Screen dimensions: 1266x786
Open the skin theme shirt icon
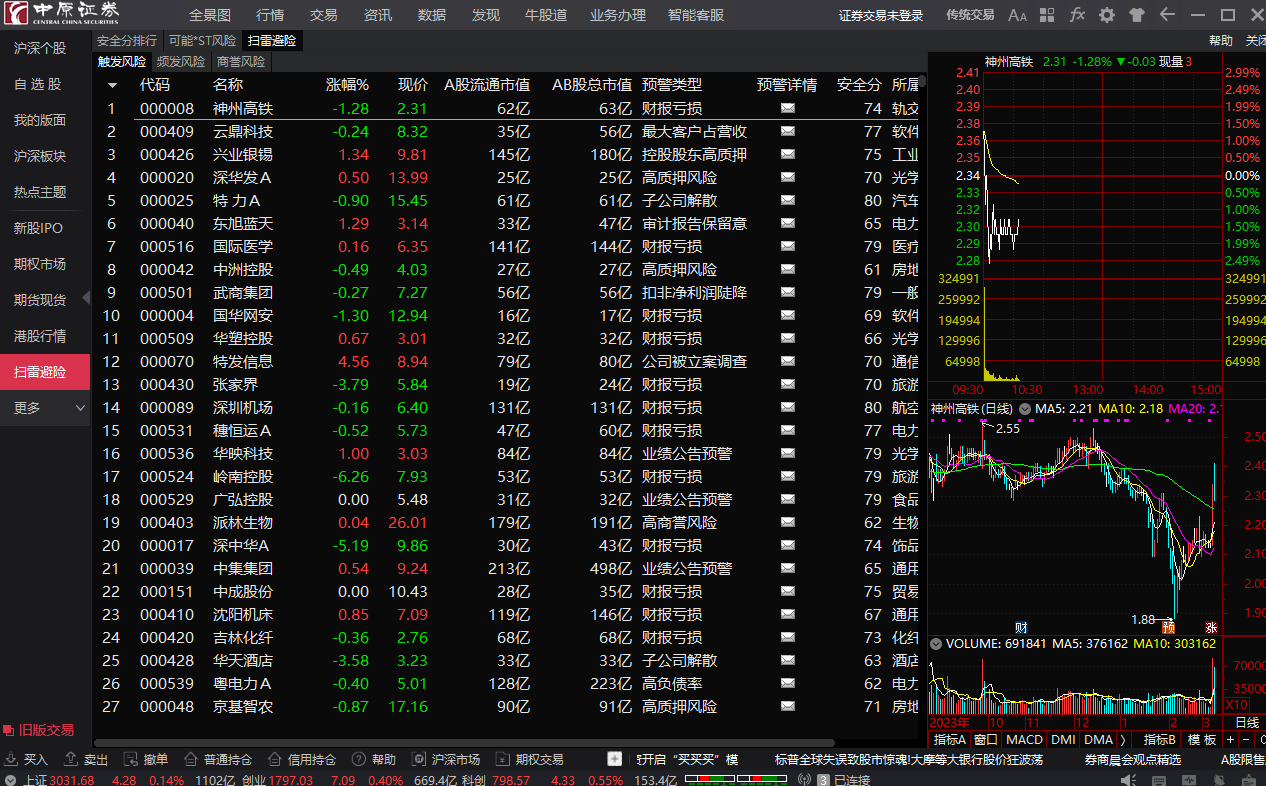(1137, 15)
